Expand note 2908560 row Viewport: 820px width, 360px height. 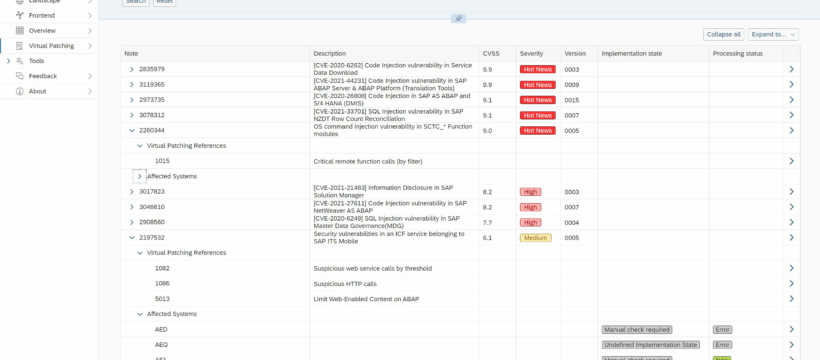tap(132, 222)
